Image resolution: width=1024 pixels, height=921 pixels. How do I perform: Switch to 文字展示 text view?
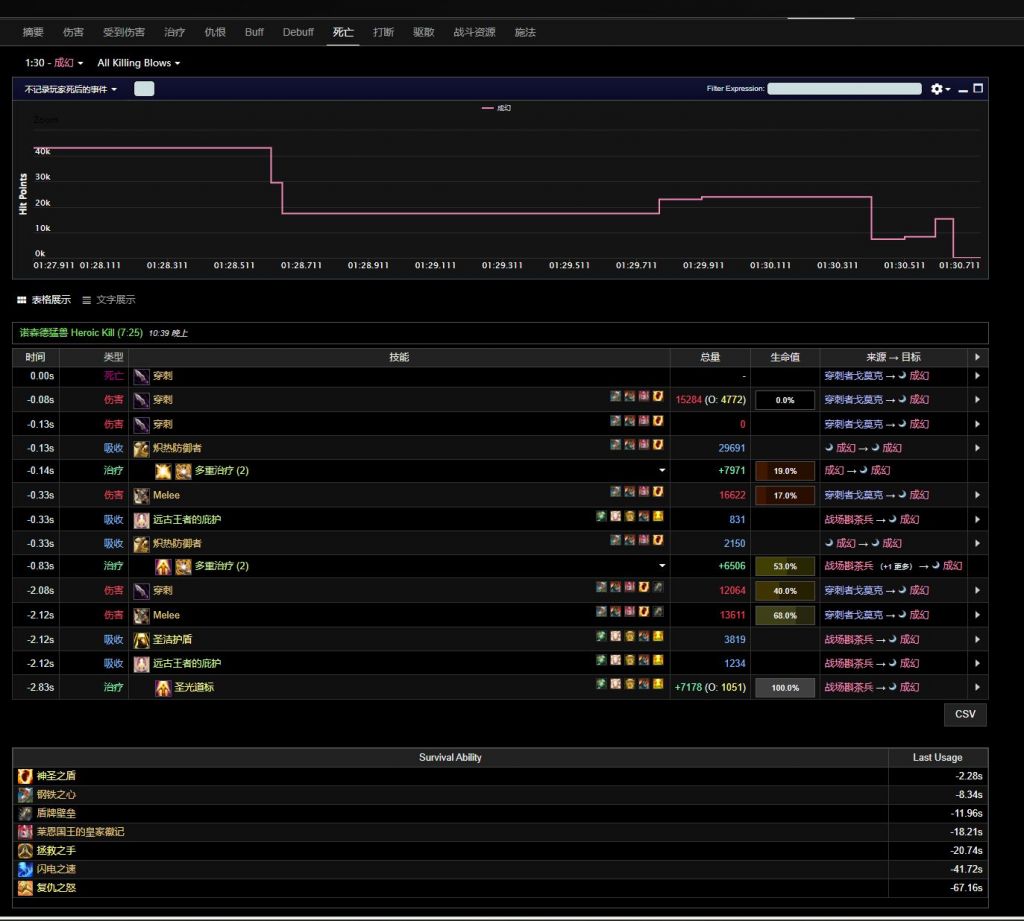click(x=108, y=300)
